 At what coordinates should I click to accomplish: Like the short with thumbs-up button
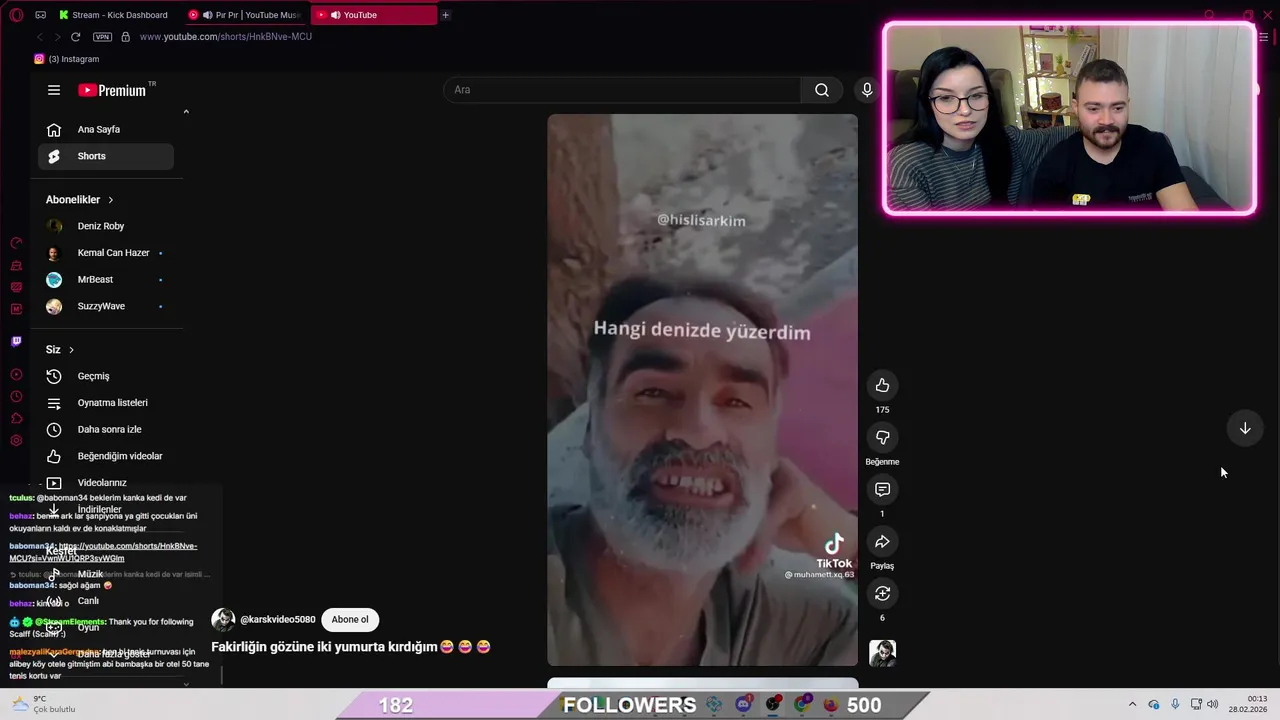point(882,386)
